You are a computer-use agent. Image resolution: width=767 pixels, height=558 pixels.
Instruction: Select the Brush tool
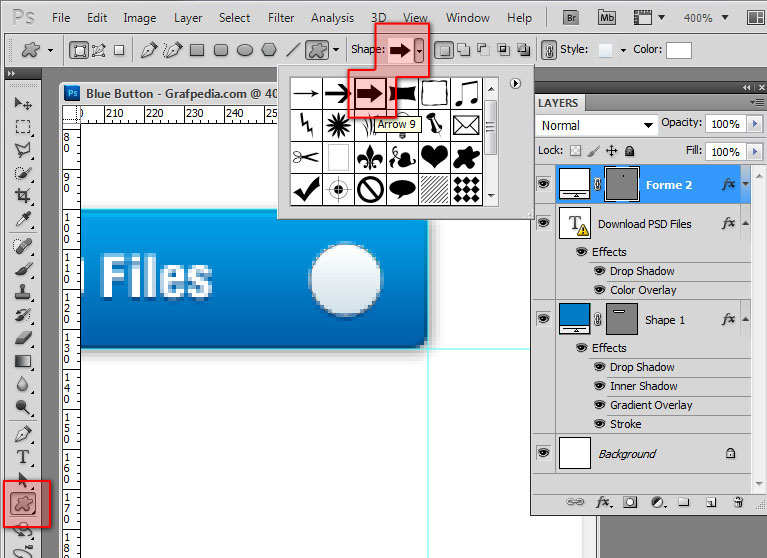click(23, 269)
